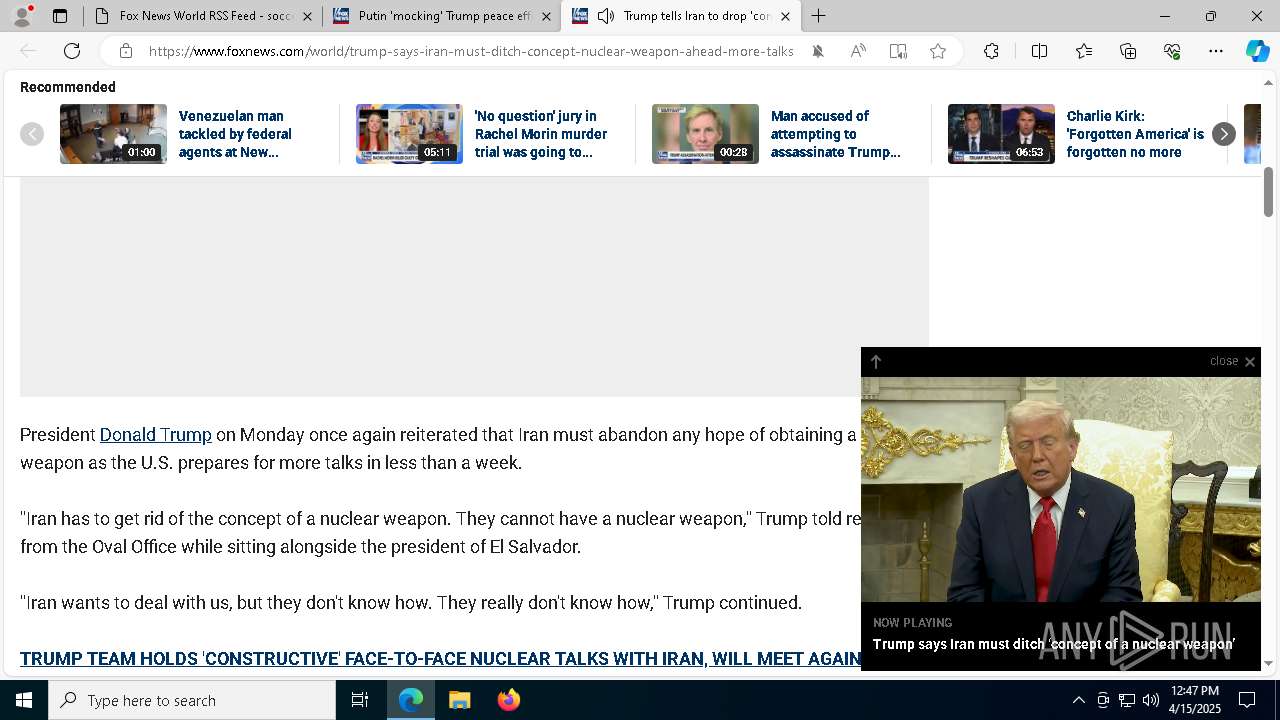Refresh the current page
The width and height of the screenshot is (1280, 720).
[72, 51]
